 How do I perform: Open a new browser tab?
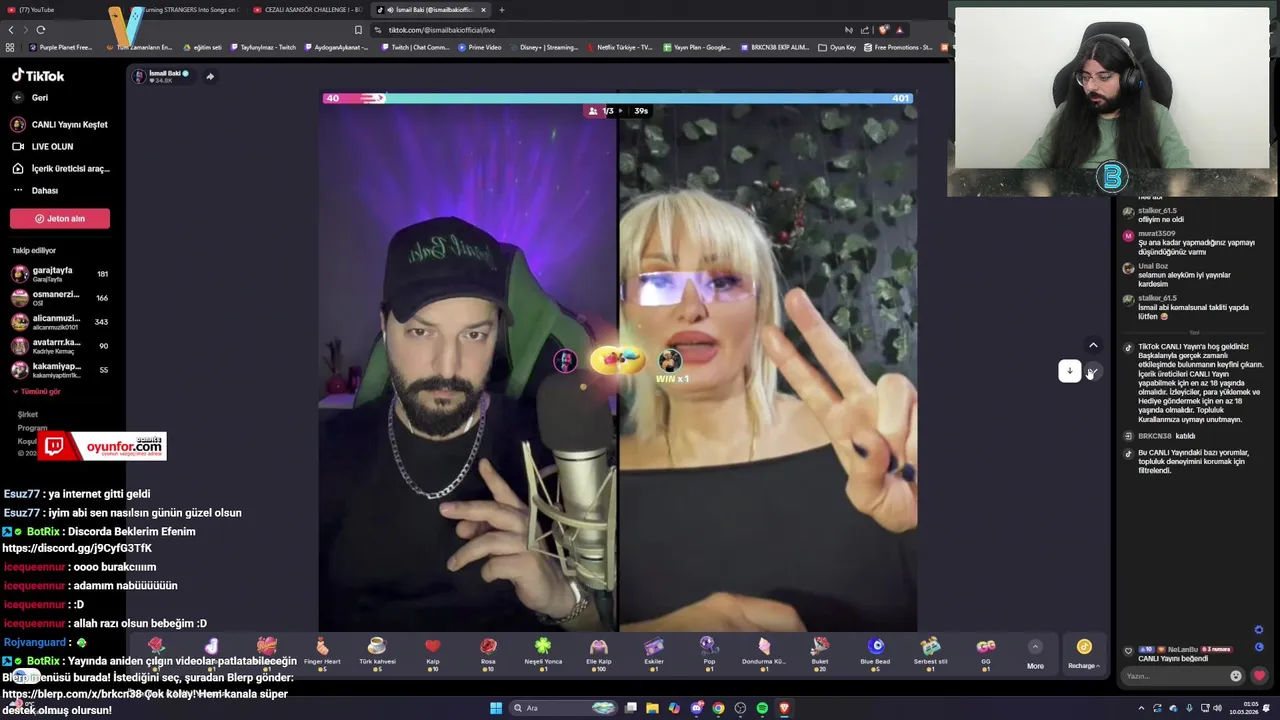[x=502, y=10]
